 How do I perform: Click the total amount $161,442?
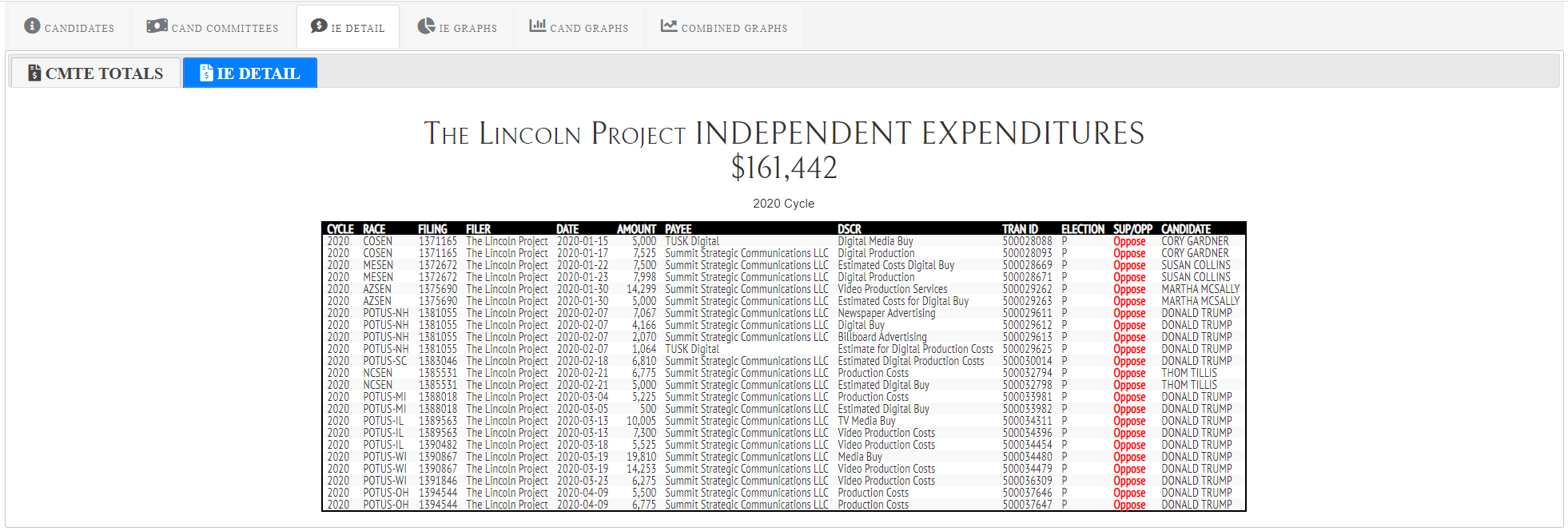coord(784,168)
